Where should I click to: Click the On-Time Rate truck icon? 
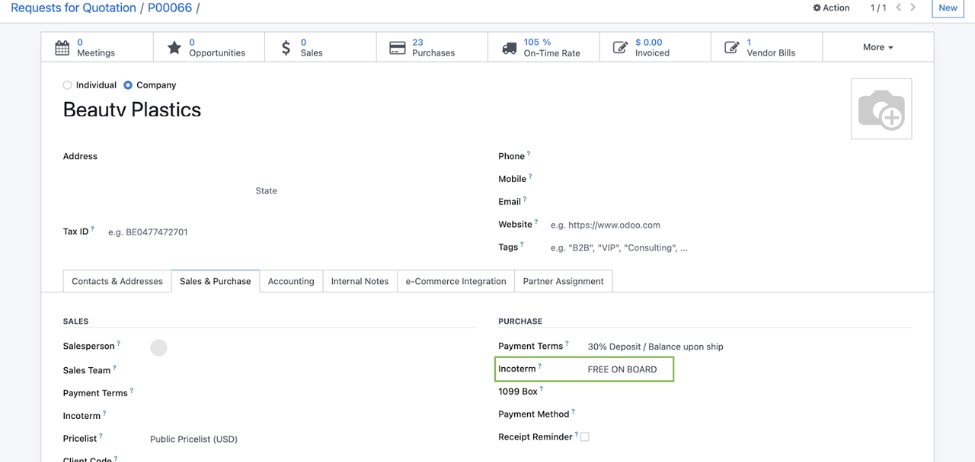(509, 48)
